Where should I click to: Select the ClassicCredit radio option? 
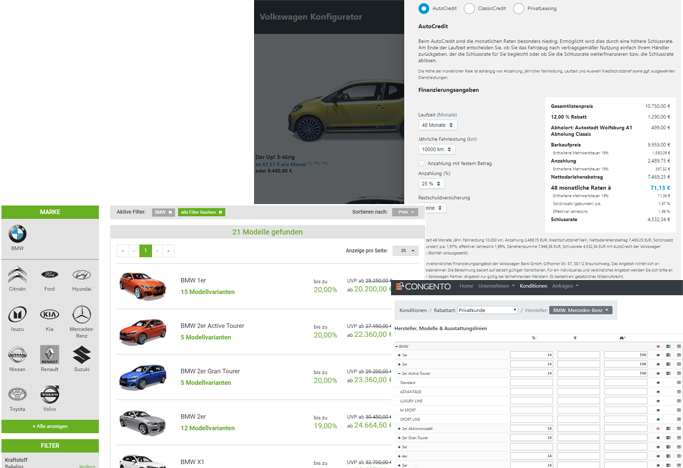[469, 8]
